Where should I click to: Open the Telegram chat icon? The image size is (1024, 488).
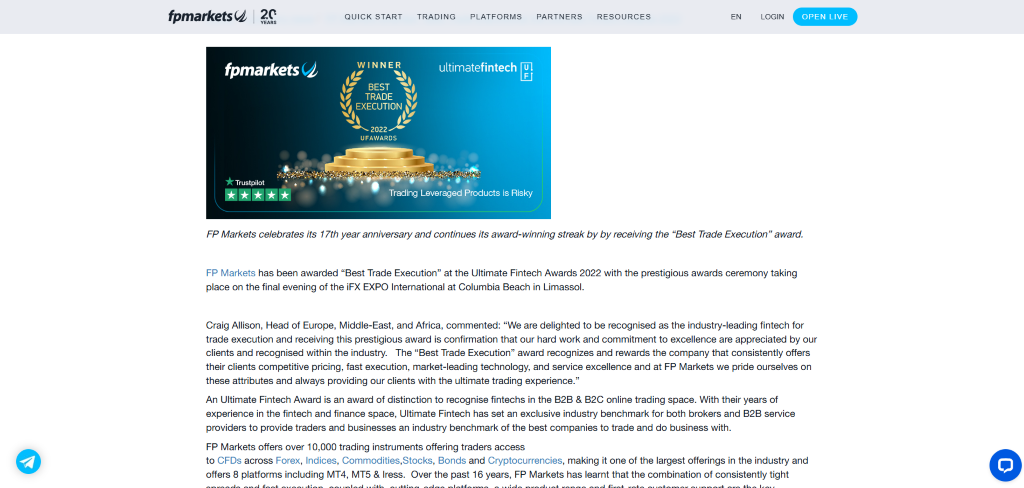coord(29,461)
